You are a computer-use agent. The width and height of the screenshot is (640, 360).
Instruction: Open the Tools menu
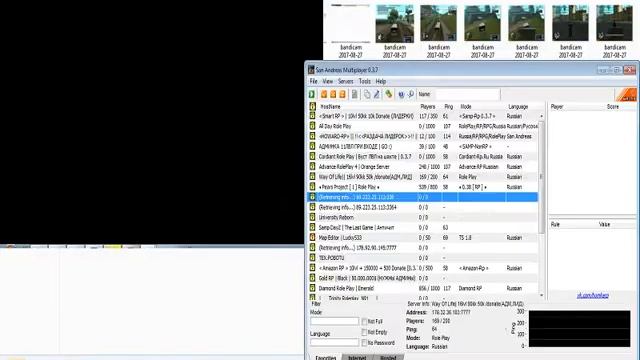pyautogui.click(x=364, y=81)
